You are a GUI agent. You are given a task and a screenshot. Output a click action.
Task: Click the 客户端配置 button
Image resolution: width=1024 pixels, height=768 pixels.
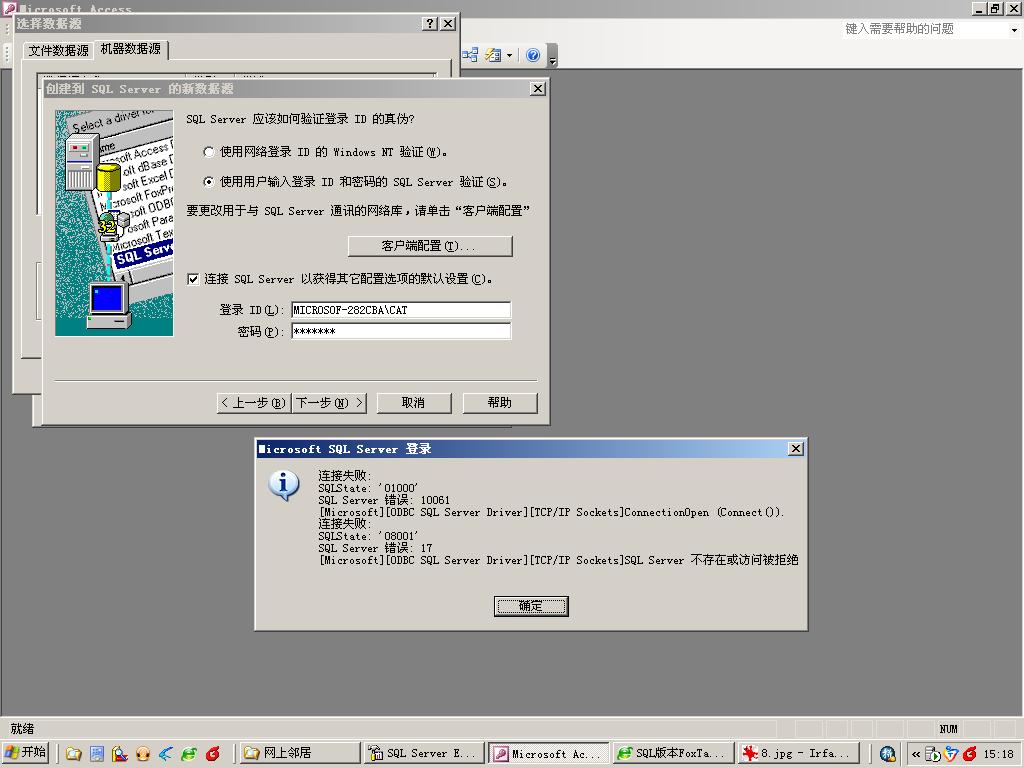pos(430,246)
